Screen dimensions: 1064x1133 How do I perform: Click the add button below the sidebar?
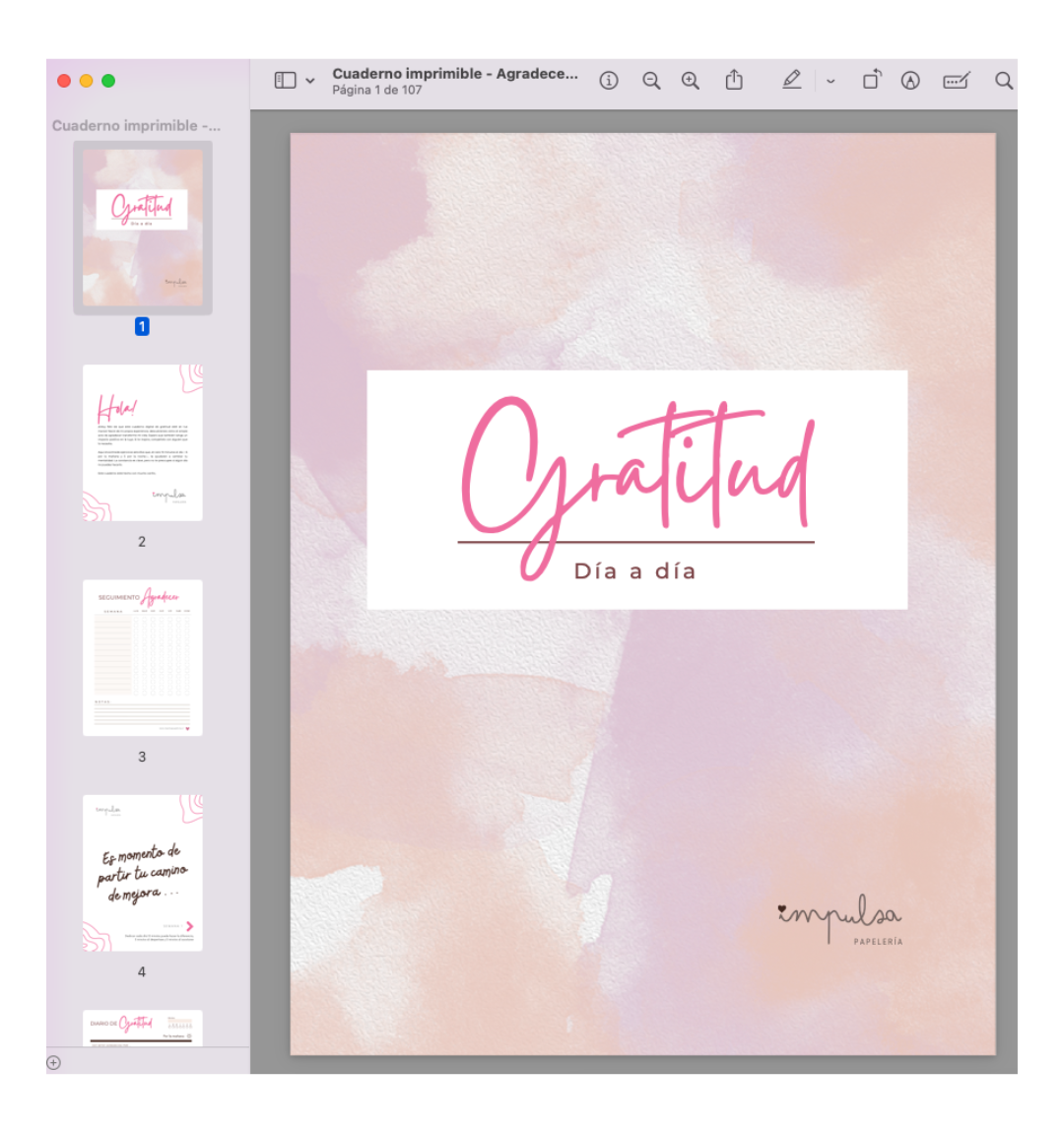[x=54, y=1062]
